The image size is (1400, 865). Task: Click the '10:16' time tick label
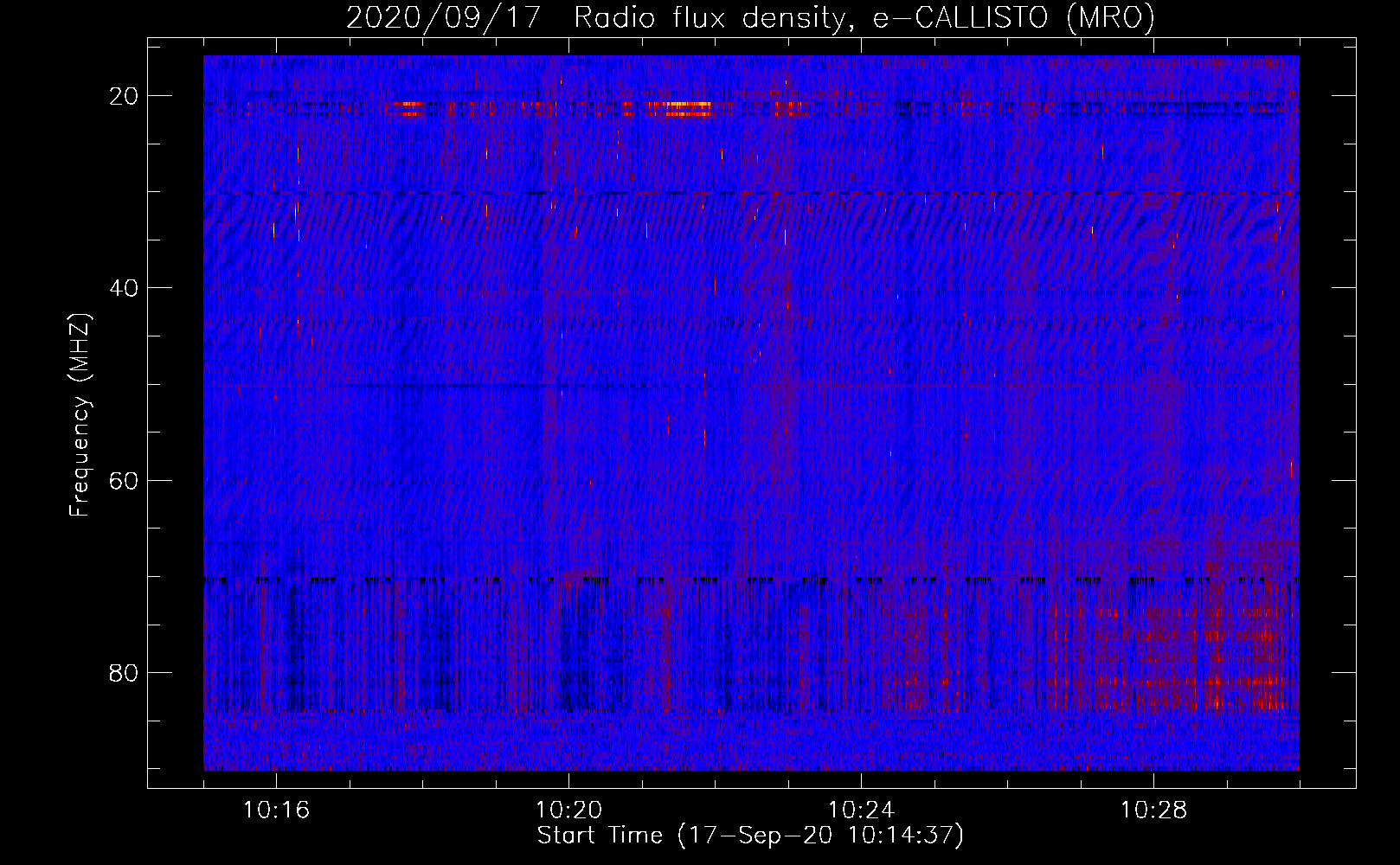(276, 811)
